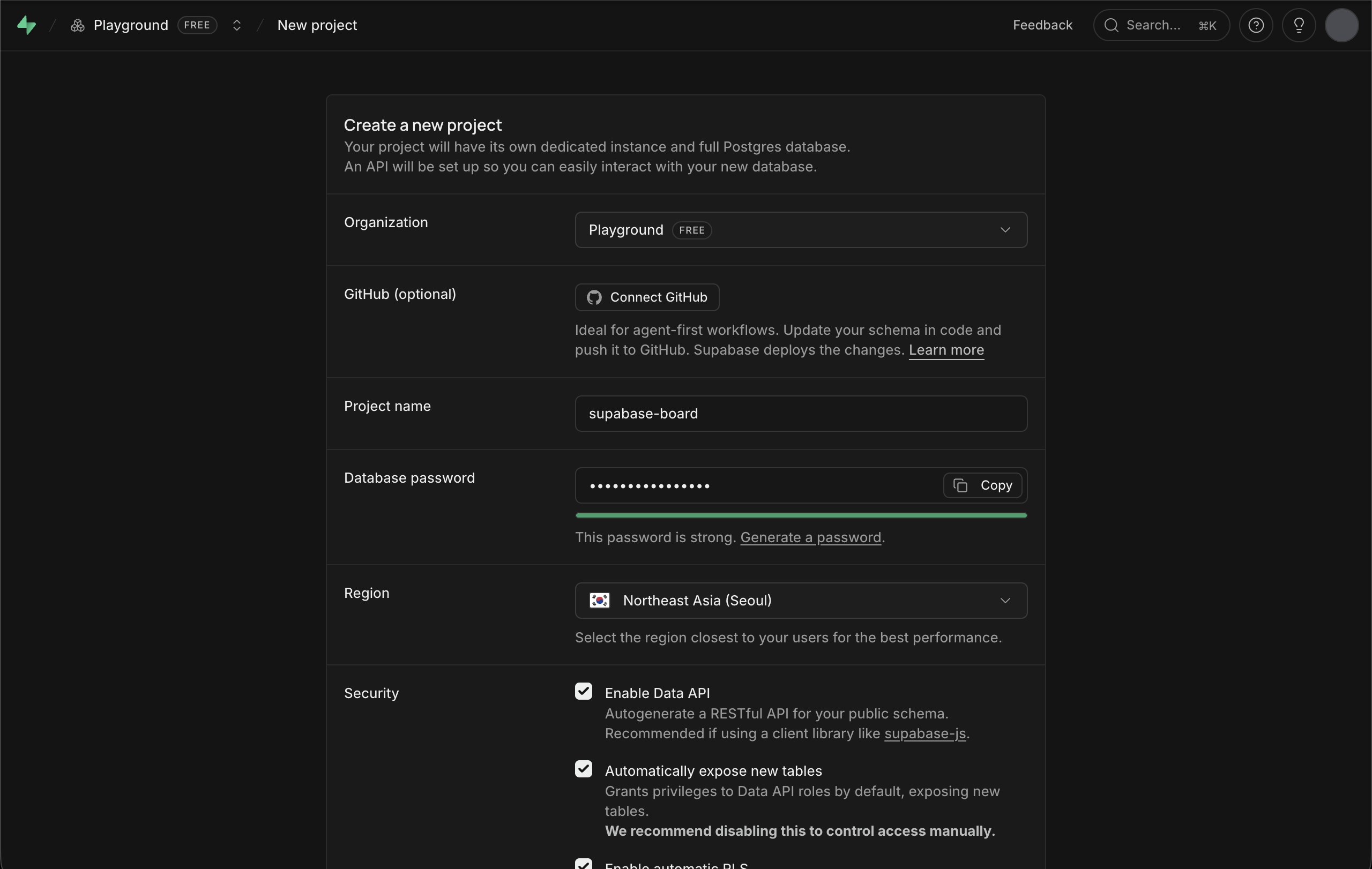This screenshot has height=869, width=1372.
Task: Click 'Select the region closest' helper text
Action: click(788, 637)
